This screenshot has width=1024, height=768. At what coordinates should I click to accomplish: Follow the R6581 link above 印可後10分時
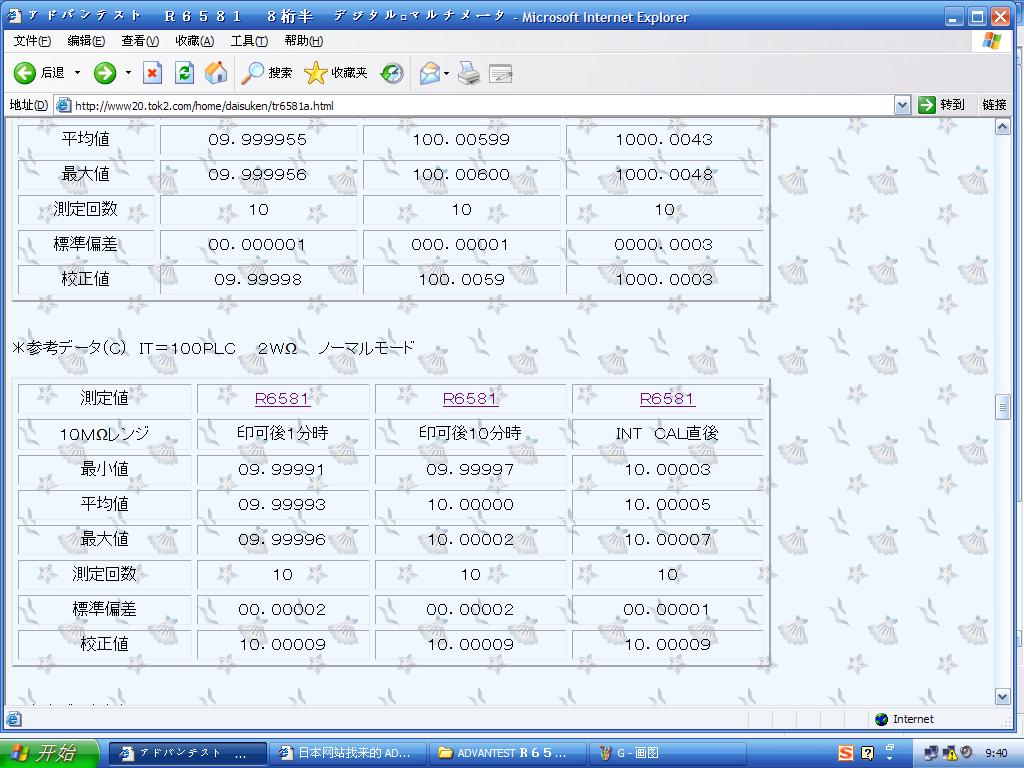tap(470, 398)
